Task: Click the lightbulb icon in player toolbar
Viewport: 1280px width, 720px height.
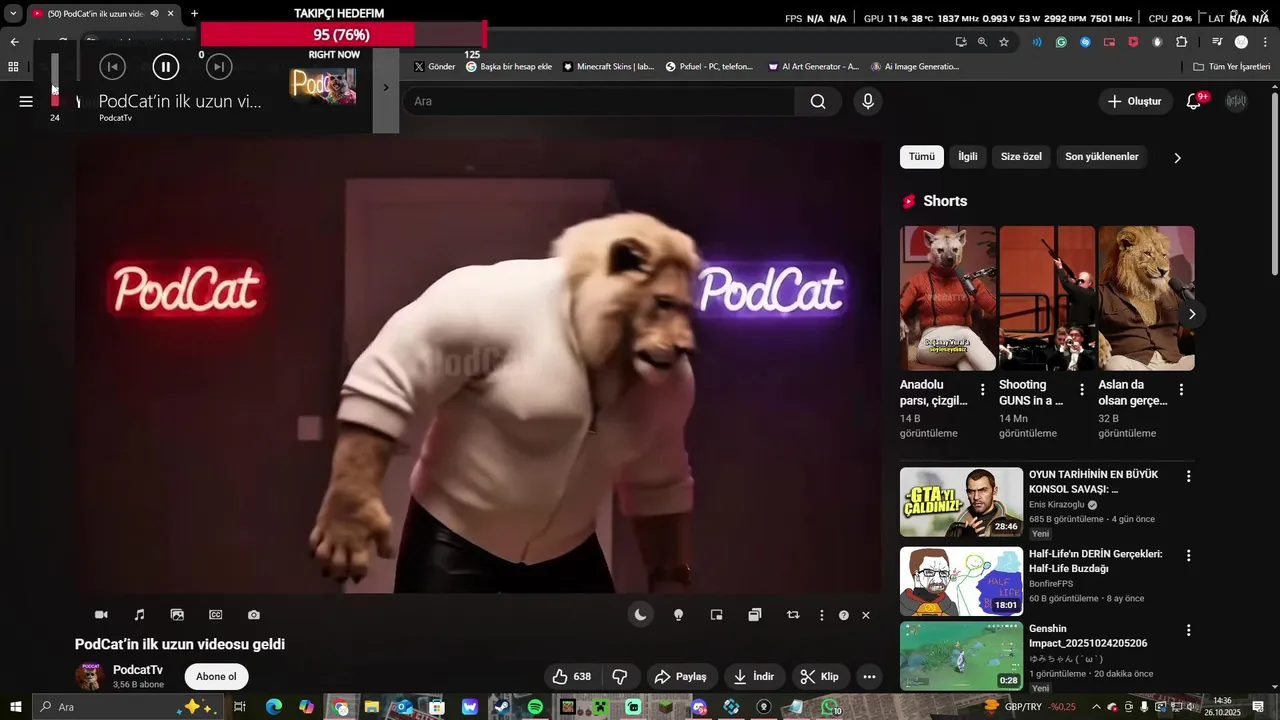Action: (678, 615)
